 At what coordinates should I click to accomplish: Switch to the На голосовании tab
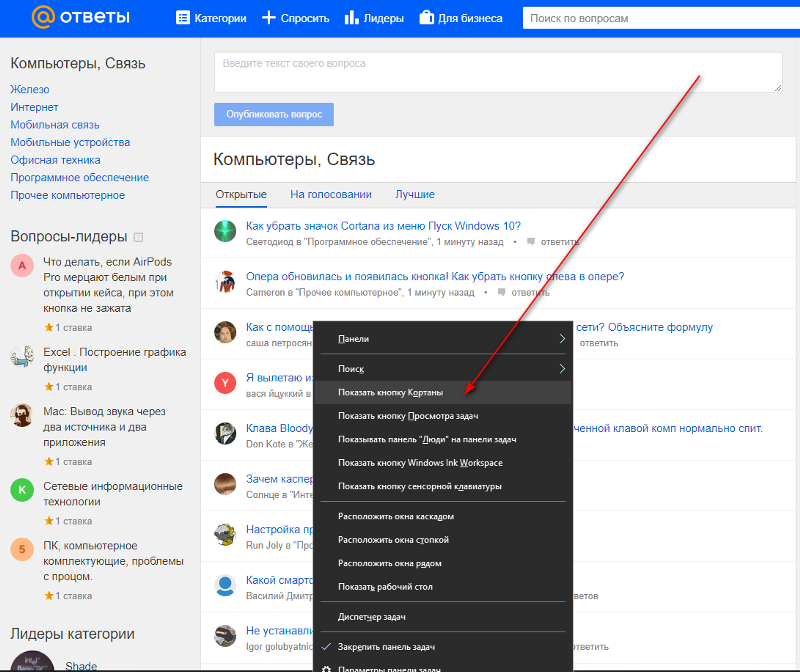331,194
